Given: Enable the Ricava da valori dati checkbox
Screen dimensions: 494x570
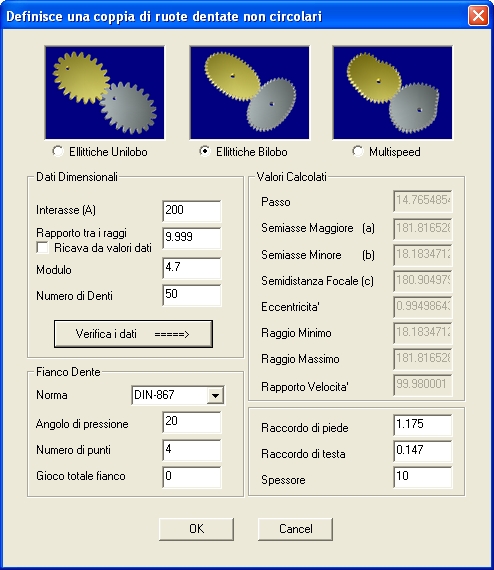Looking at the screenshot, I should (x=43, y=248).
